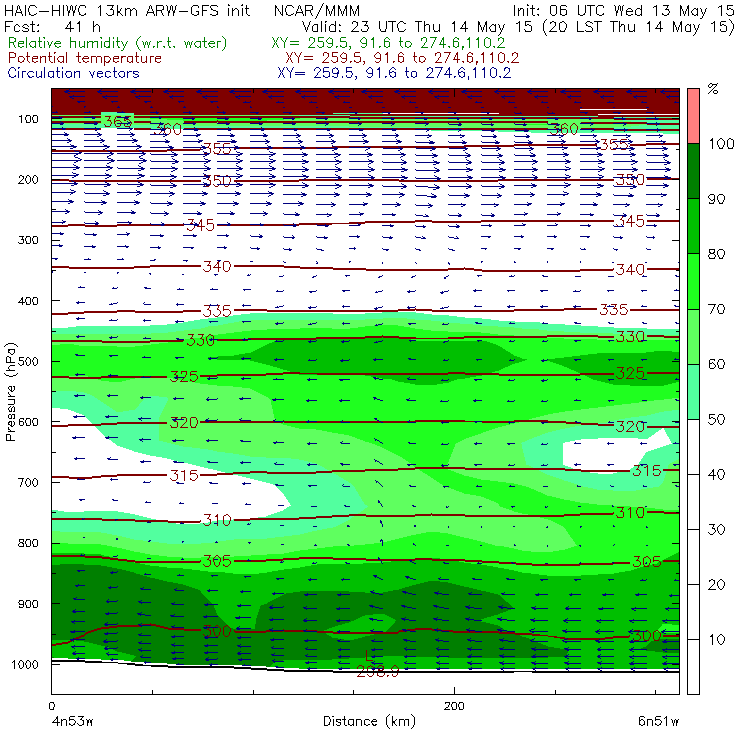
Task: Click the colorbar '60' percent label
Action: [x=716, y=364]
